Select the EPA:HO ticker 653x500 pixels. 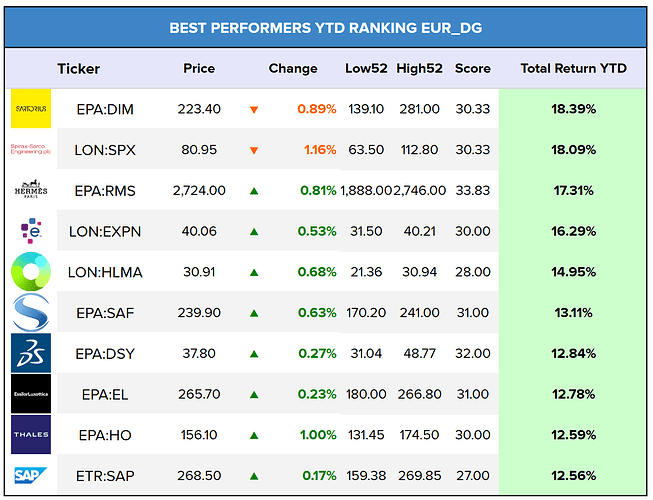click(x=105, y=435)
